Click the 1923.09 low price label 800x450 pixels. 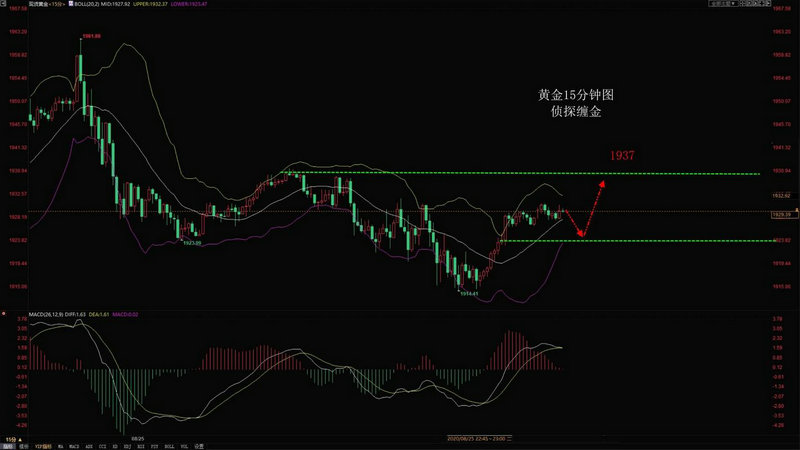(192, 243)
